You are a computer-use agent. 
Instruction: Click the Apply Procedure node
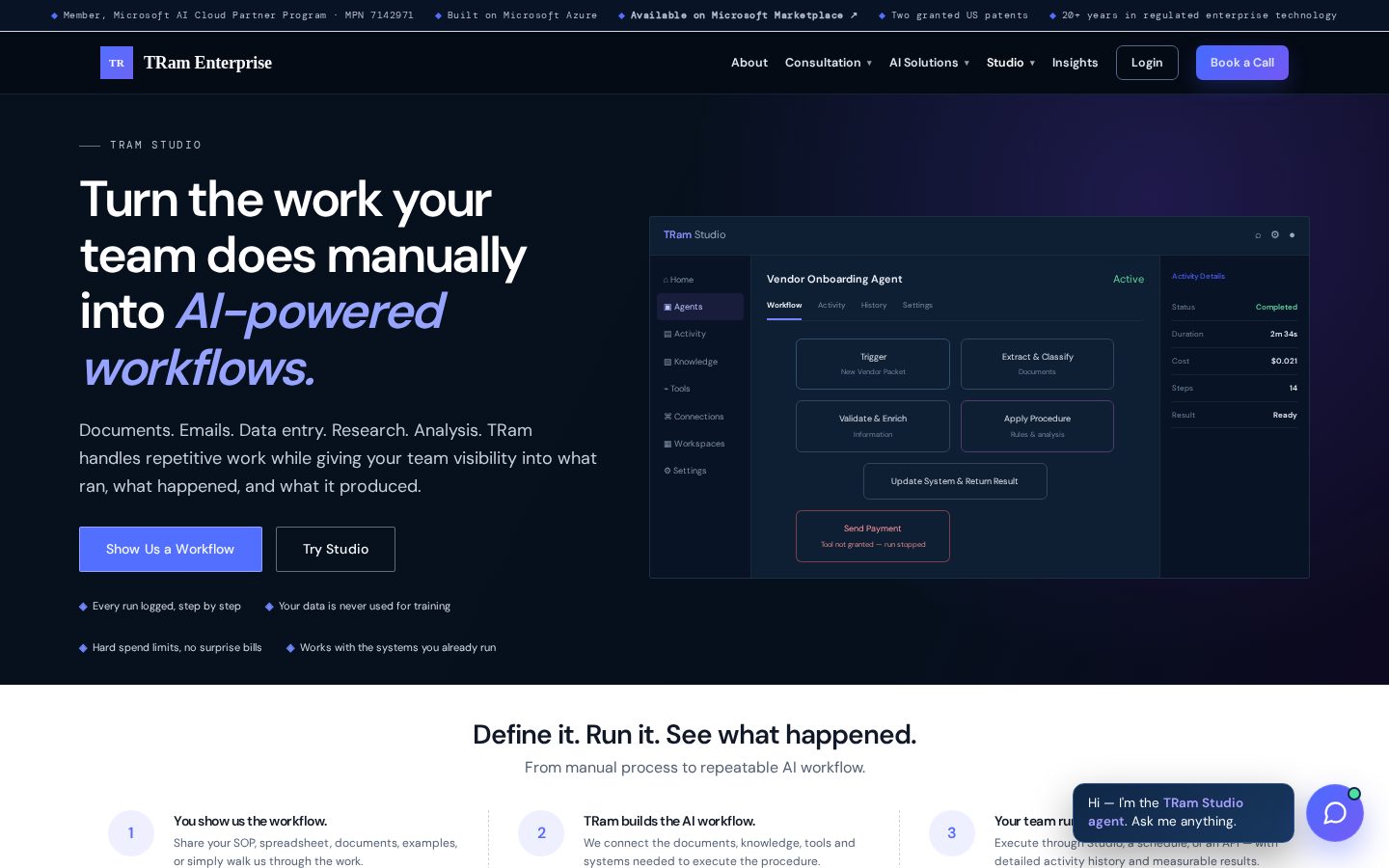pyautogui.click(x=1037, y=426)
